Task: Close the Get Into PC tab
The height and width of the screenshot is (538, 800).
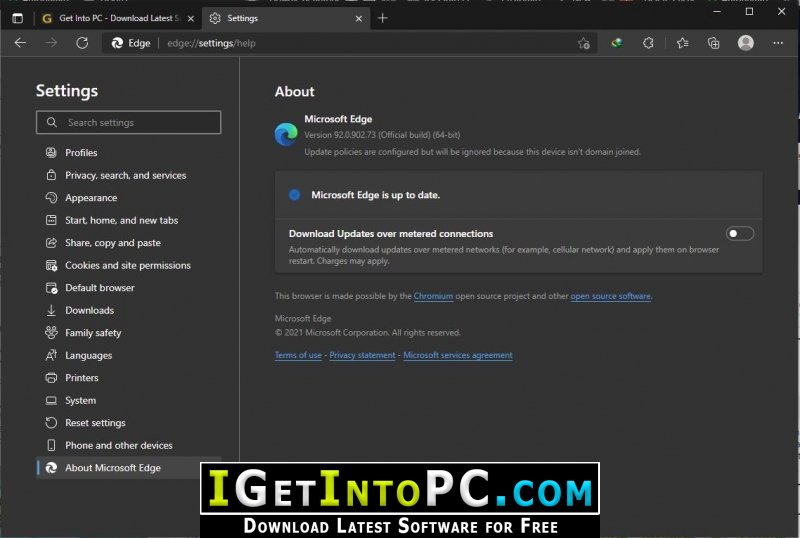Action: pos(190,18)
